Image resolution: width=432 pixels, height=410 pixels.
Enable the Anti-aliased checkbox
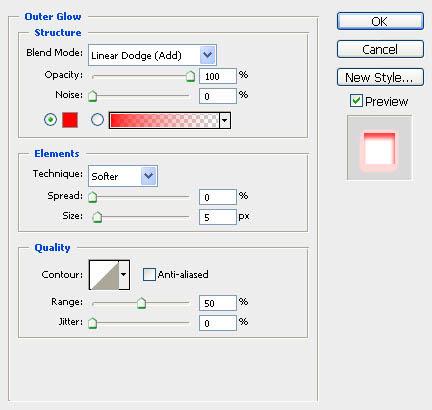click(x=149, y=275)
